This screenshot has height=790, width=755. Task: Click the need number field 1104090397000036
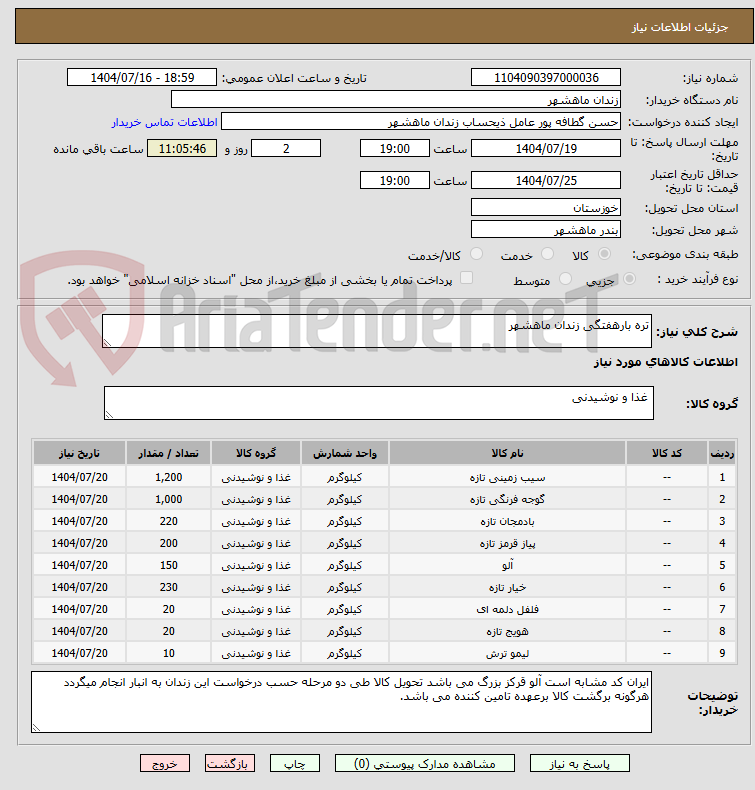tap(545, 78)
